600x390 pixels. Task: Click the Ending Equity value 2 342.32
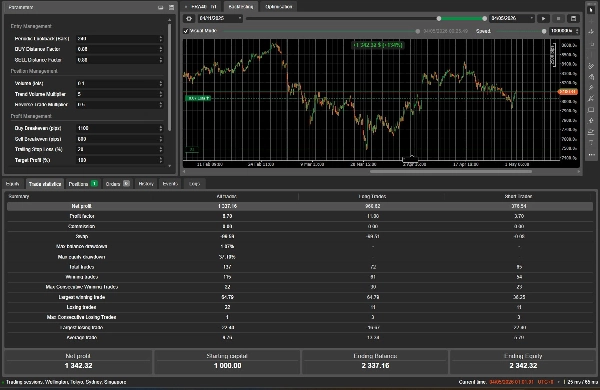coord(523,366)
